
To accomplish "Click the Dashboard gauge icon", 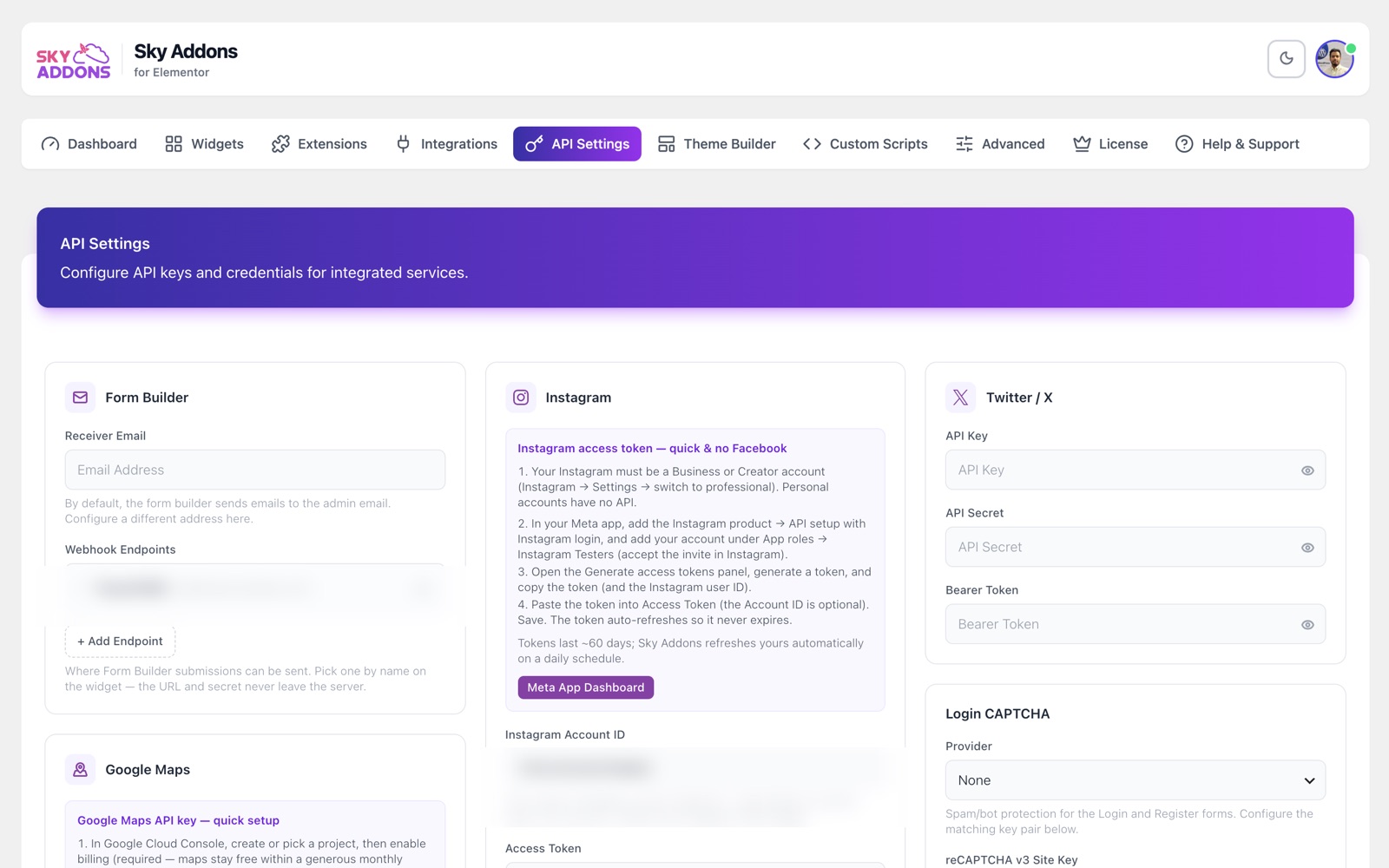I will click(x=50, y=144).
